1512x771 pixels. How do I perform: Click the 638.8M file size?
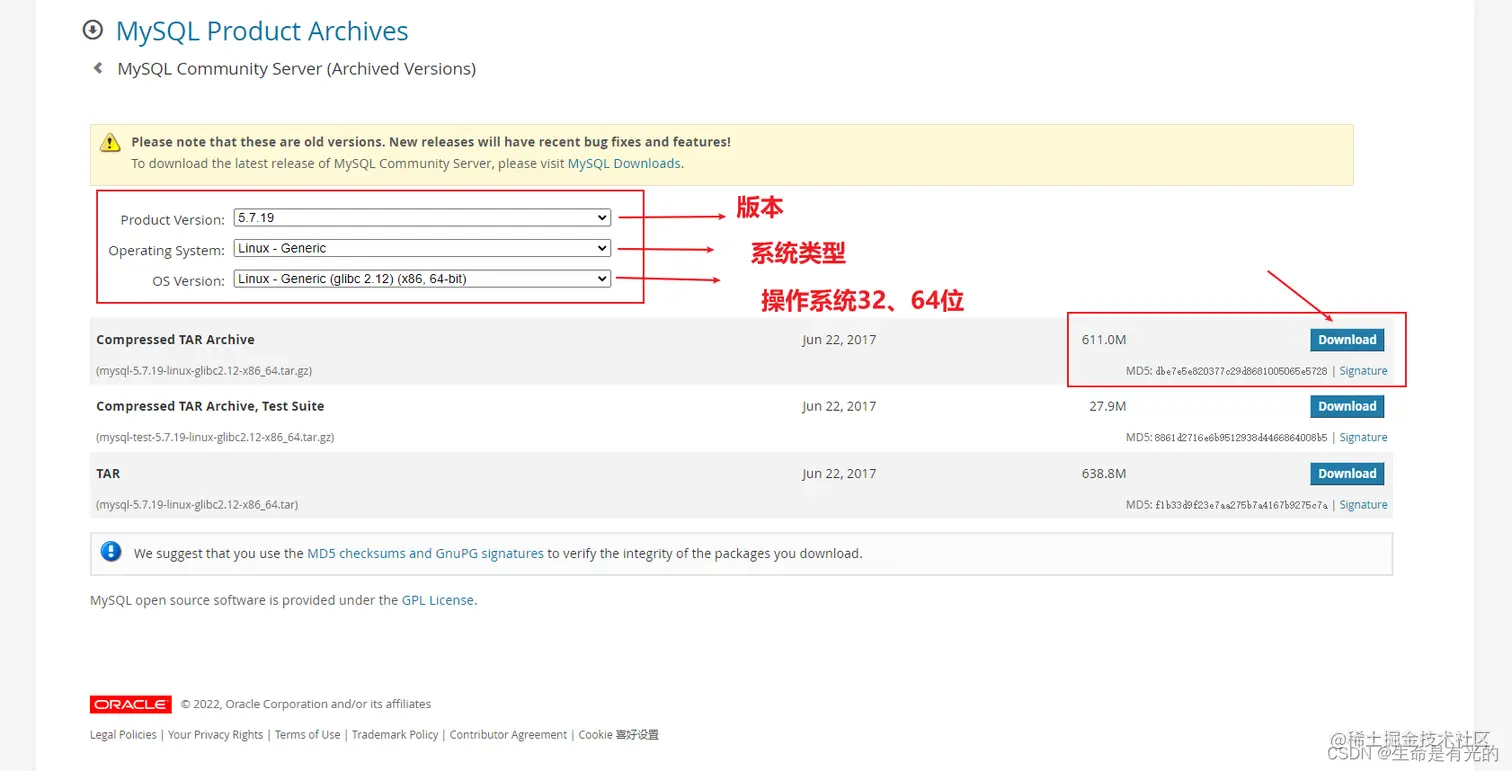[1104, 474]
